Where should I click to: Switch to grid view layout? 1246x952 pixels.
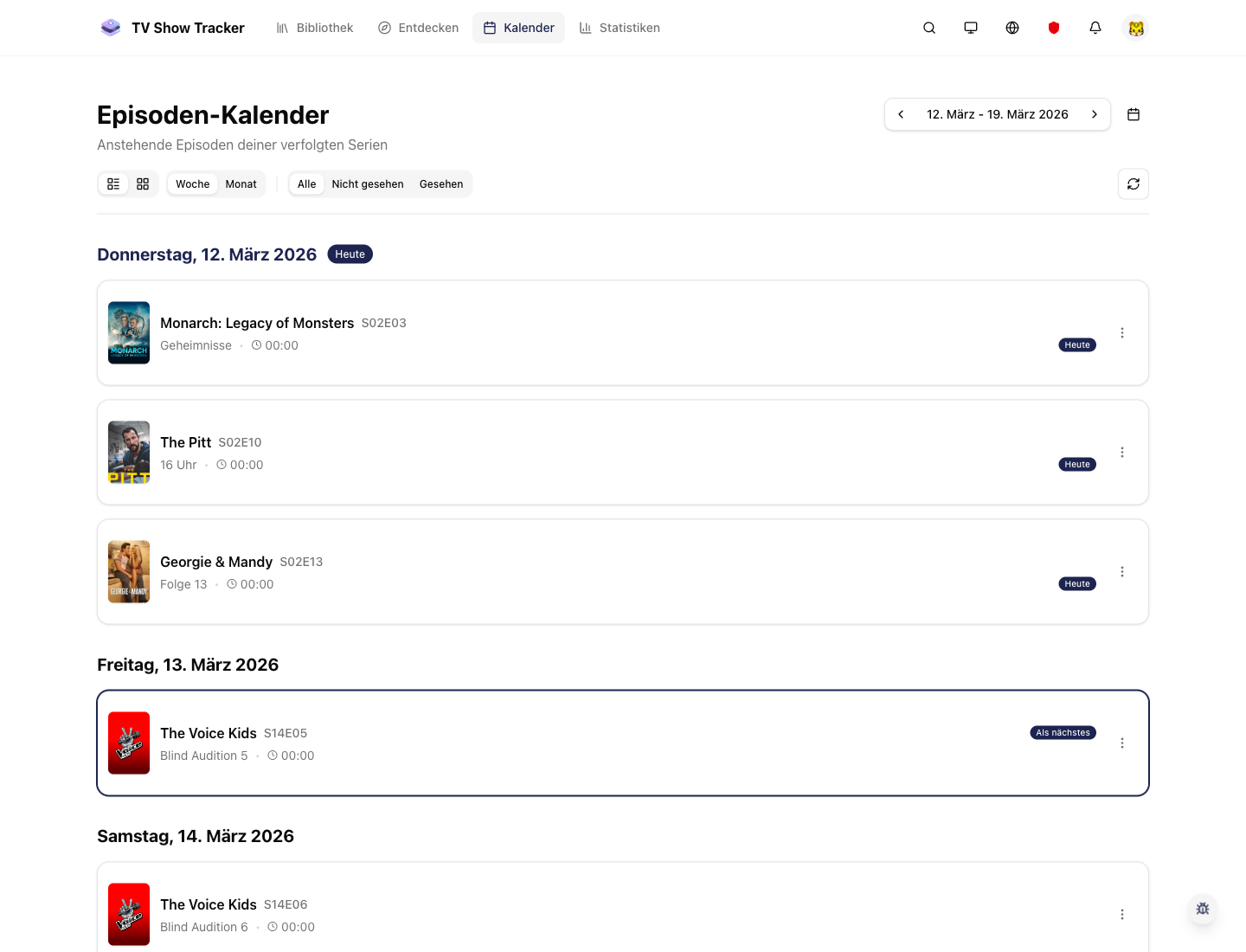click(143, 183)
